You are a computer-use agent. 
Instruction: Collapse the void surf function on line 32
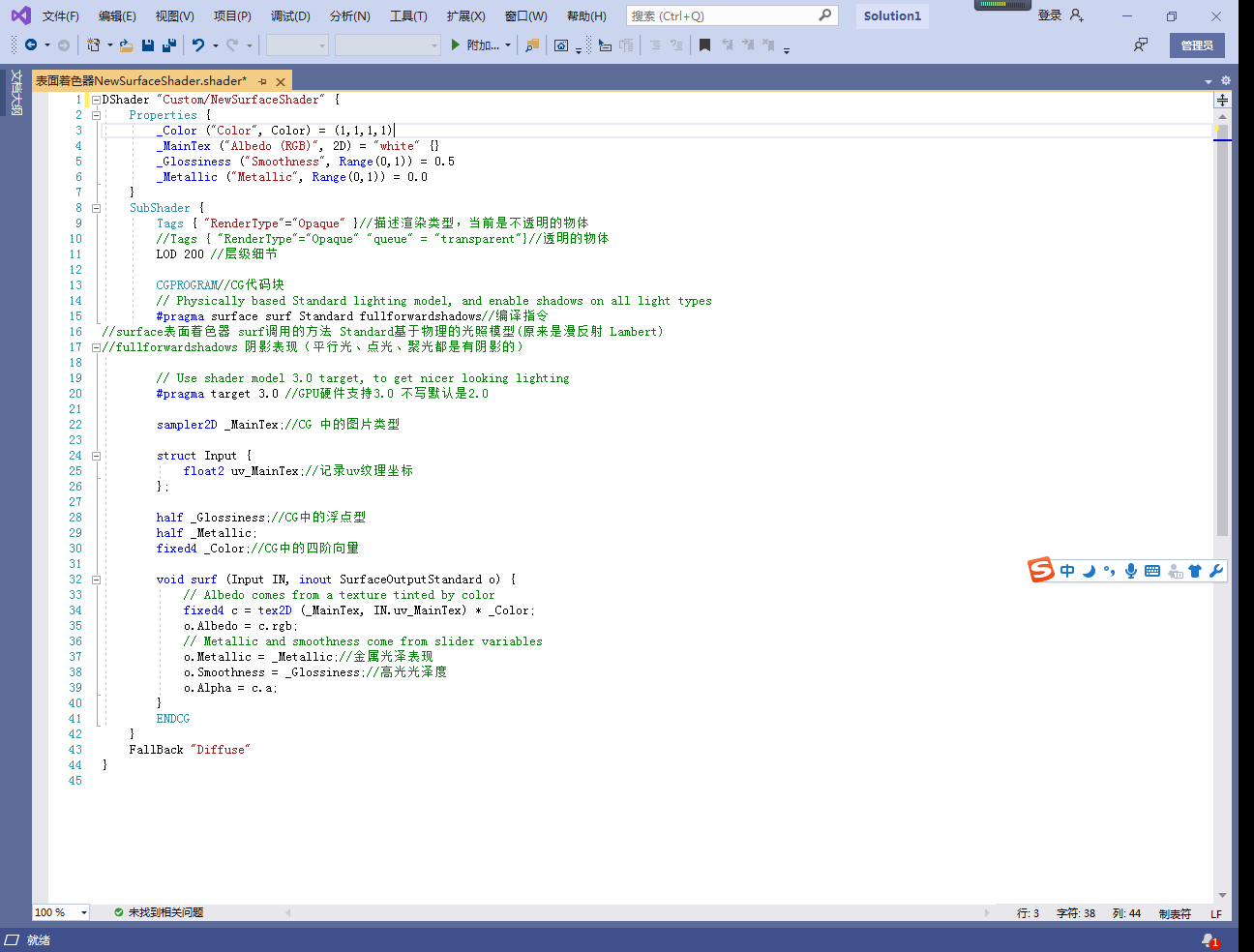click(x=96, y=580)
